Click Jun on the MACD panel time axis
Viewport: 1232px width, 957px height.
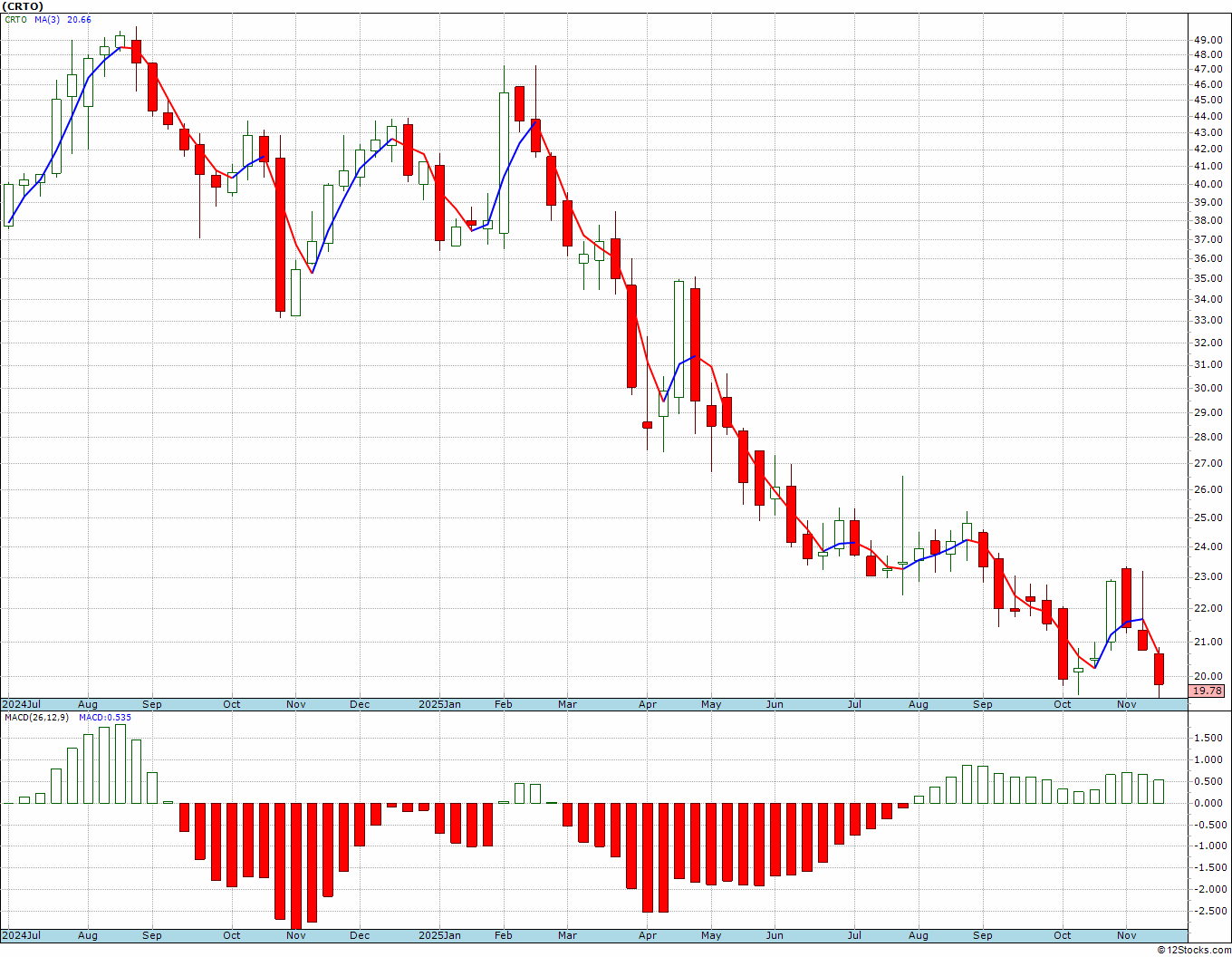pyautogui.click(x=775, y=935)
